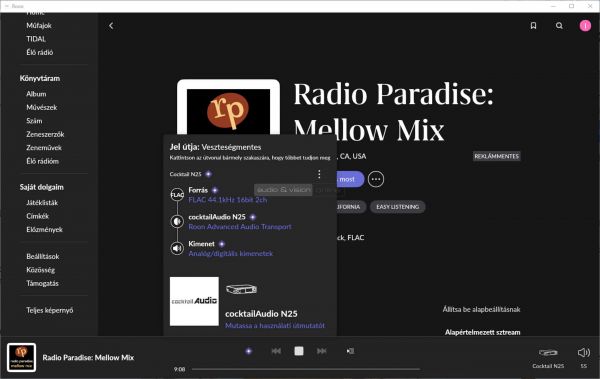Viewport: 600px width, 379px height.
Task: Open the pink profile avatar
Action: 585,26
